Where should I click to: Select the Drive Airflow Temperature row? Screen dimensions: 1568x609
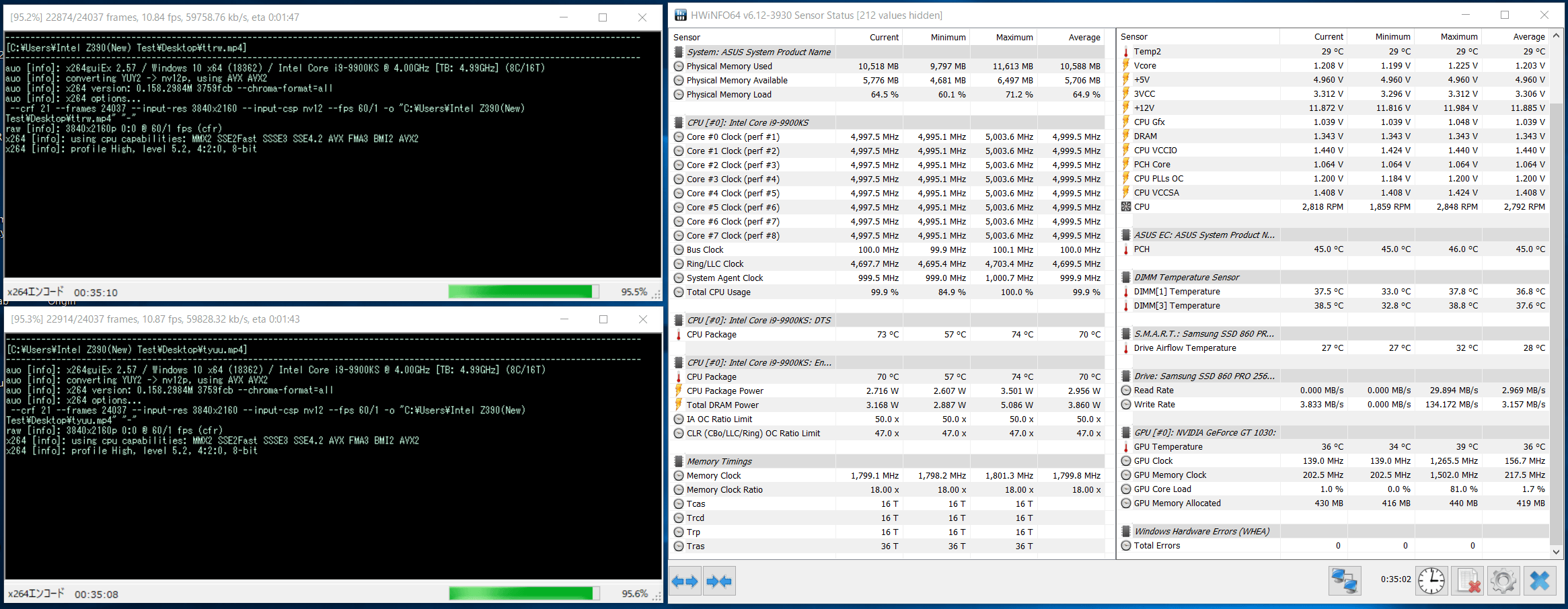pos(1334,348)
